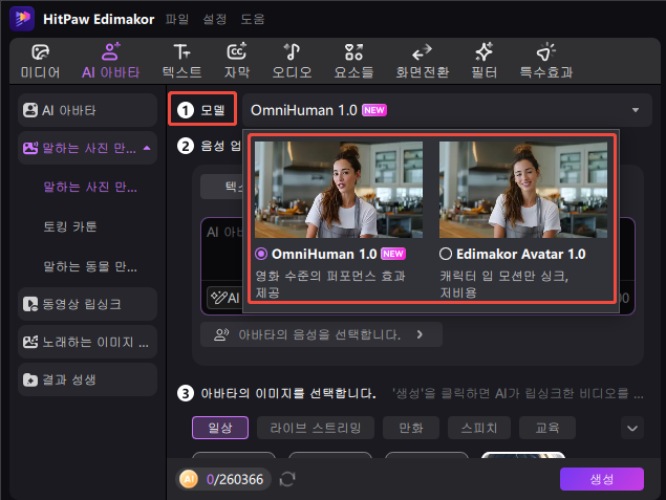Select the 교육 category tab
The height and width of the screenshot is (500, 666).
[547, 428]
